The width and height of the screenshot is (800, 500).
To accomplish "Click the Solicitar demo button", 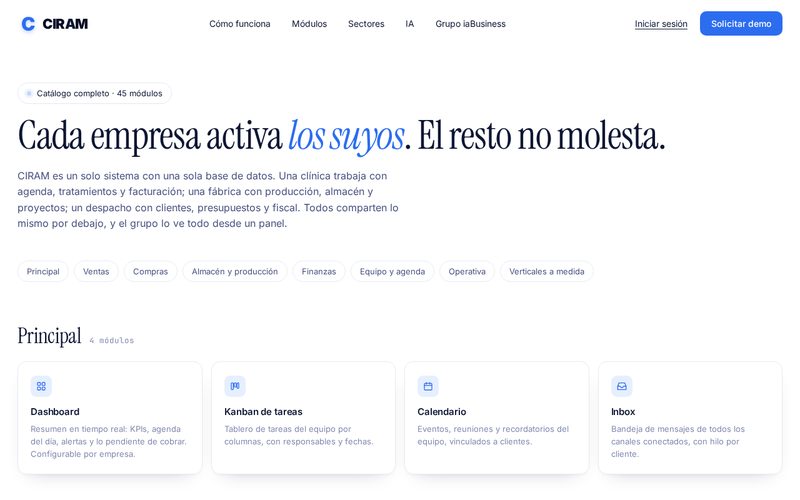I will 741,23.
